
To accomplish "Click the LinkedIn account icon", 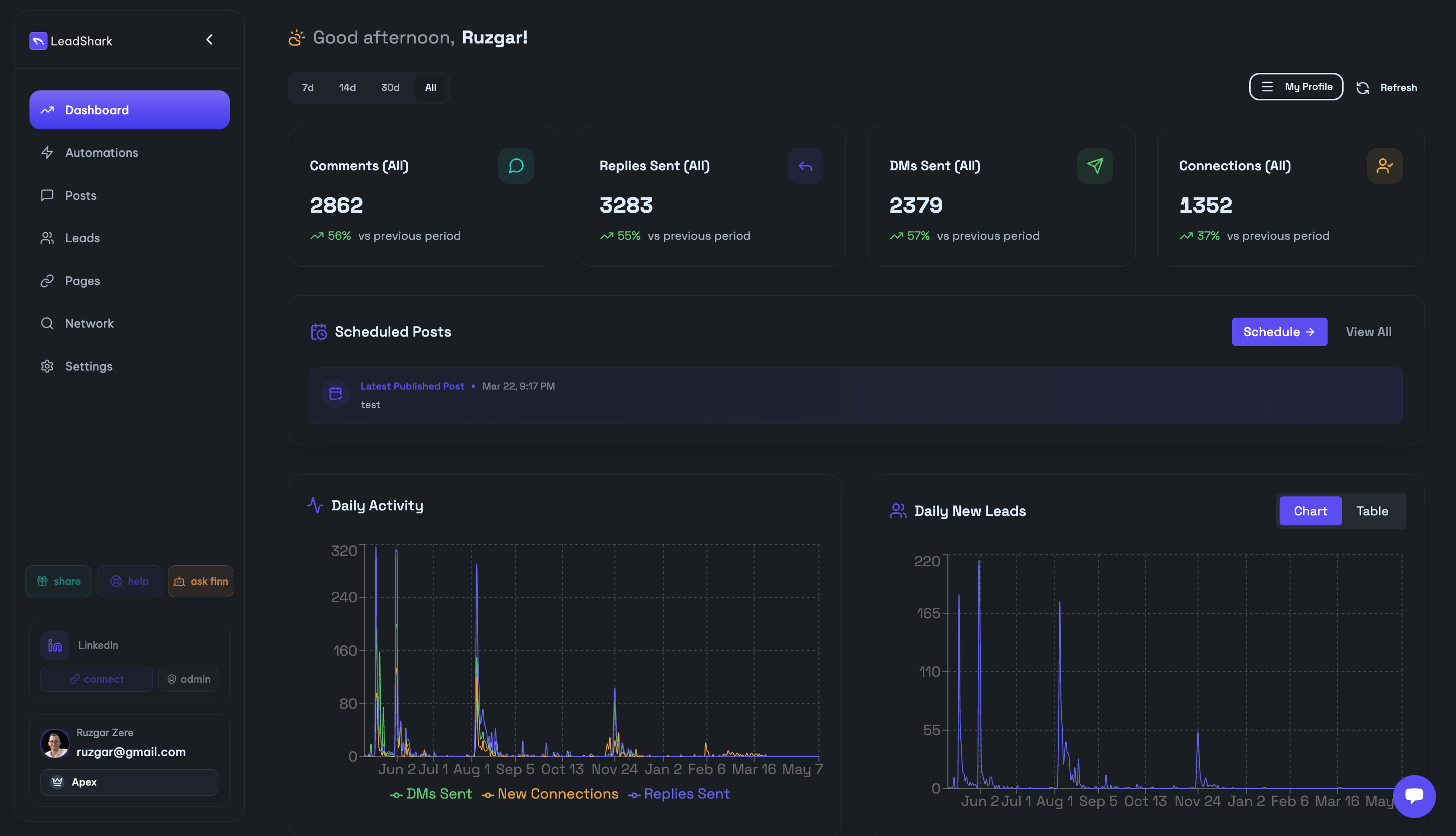I will [x=55, y=645].
